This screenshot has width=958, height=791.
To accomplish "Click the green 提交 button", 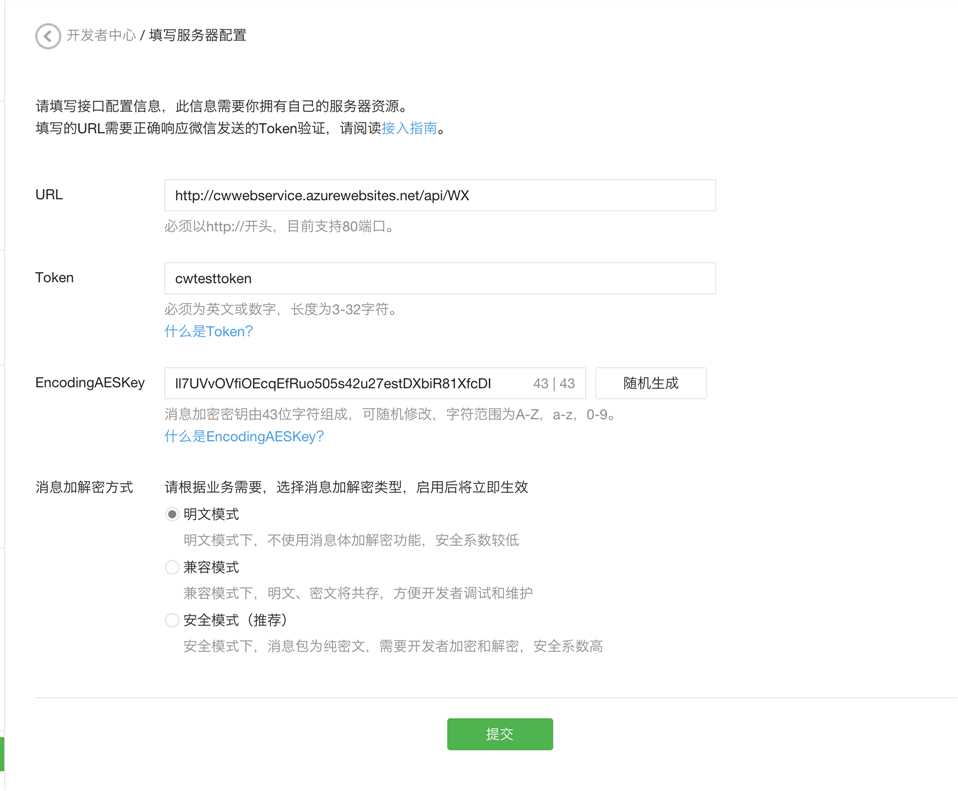I will (x=500, y=734).
